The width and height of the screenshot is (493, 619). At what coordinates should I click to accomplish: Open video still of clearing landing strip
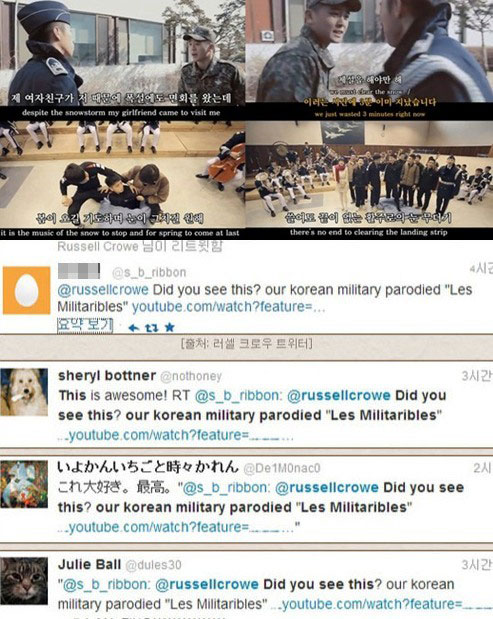pos(369,180)
